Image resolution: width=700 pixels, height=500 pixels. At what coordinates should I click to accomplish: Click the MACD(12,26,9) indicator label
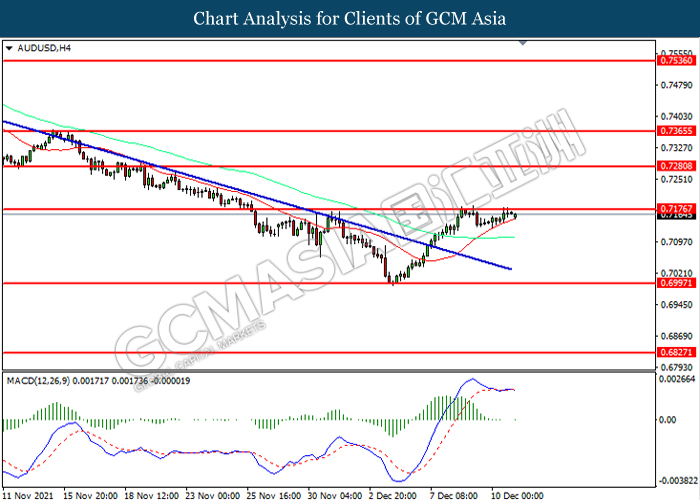98,381
